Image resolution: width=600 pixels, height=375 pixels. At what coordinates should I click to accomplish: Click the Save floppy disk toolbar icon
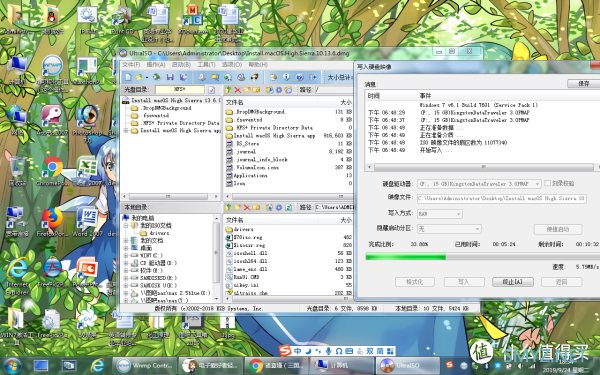coord(170,77)
